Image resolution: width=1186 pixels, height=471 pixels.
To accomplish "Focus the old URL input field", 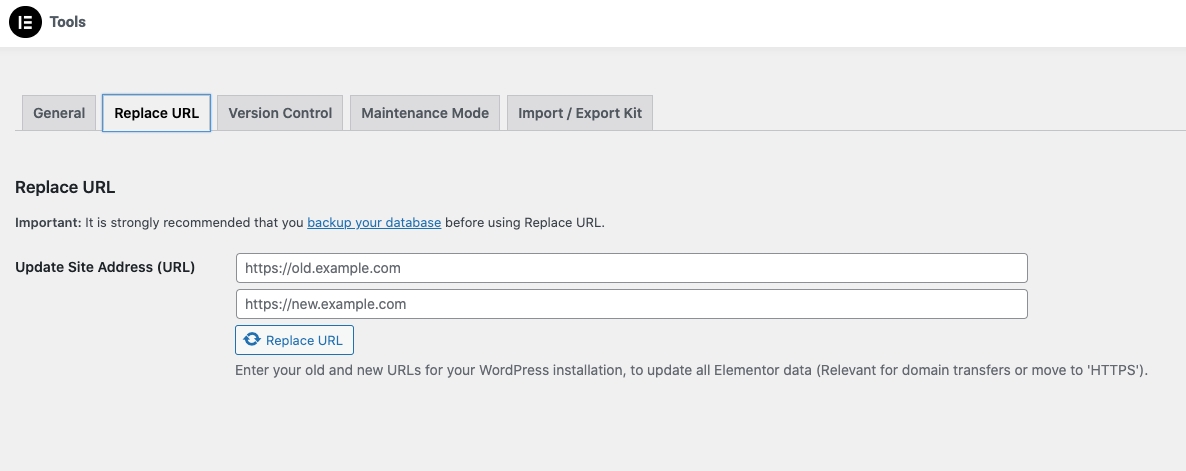I will (x=631, y=268).
